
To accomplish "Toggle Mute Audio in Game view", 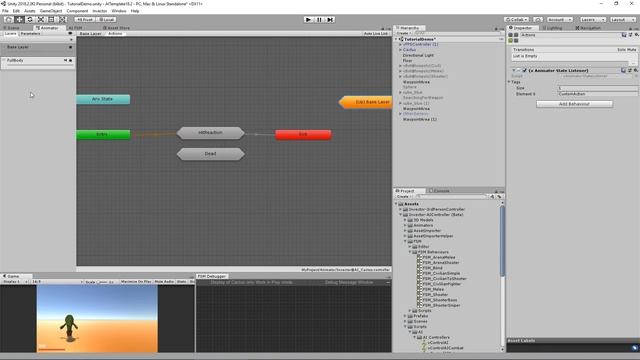I will 164,282.
